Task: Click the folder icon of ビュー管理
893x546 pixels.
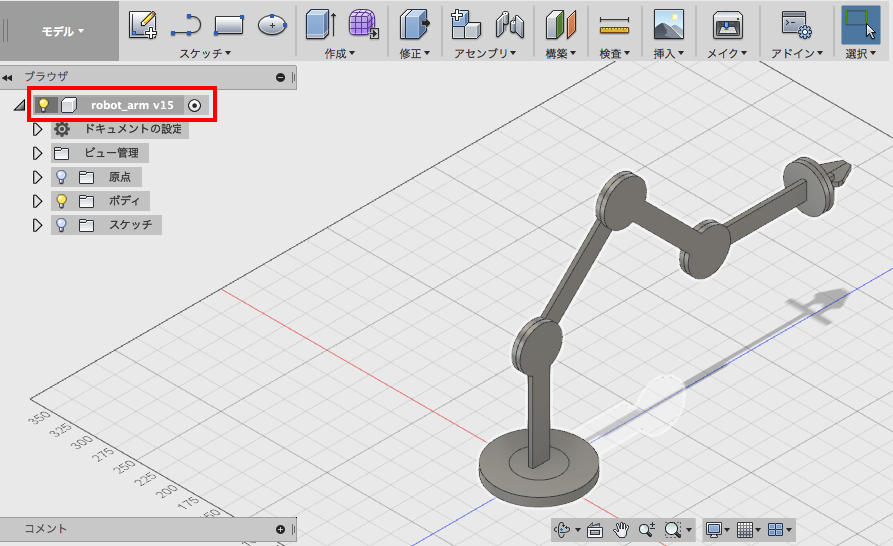Action: 62,153
